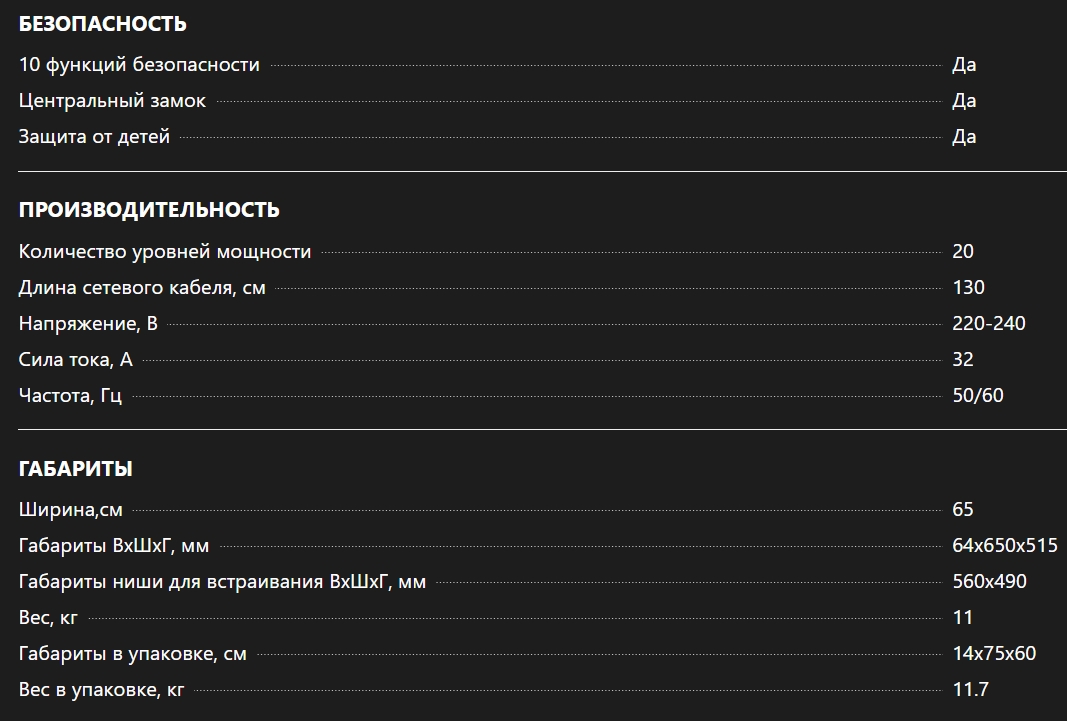
Task: Click the dimensions value 64x650x515
Action: (1005, 546)
